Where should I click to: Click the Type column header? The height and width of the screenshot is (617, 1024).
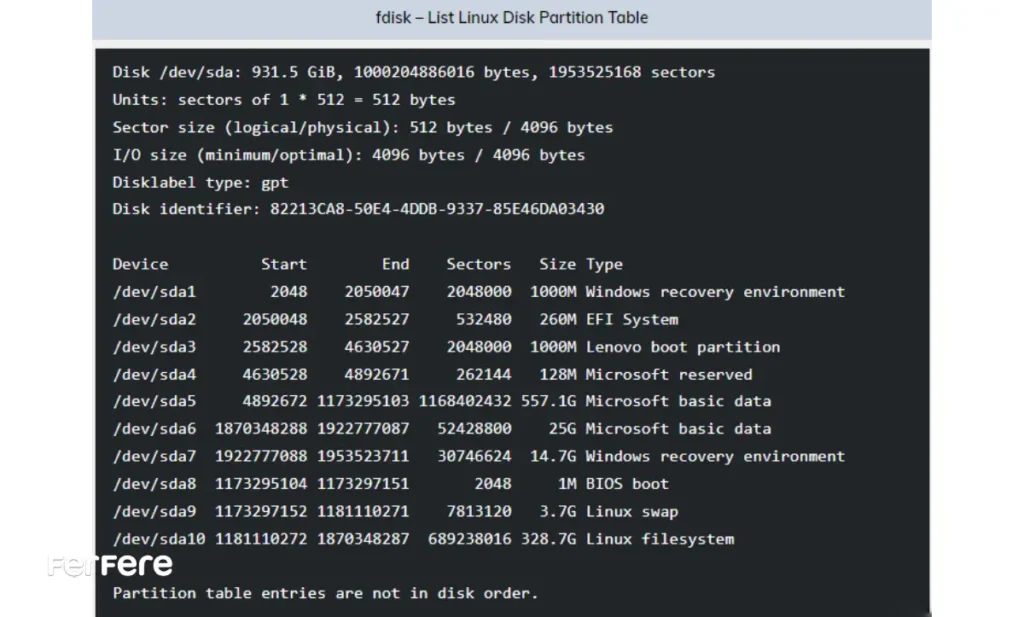click(604, 264)
